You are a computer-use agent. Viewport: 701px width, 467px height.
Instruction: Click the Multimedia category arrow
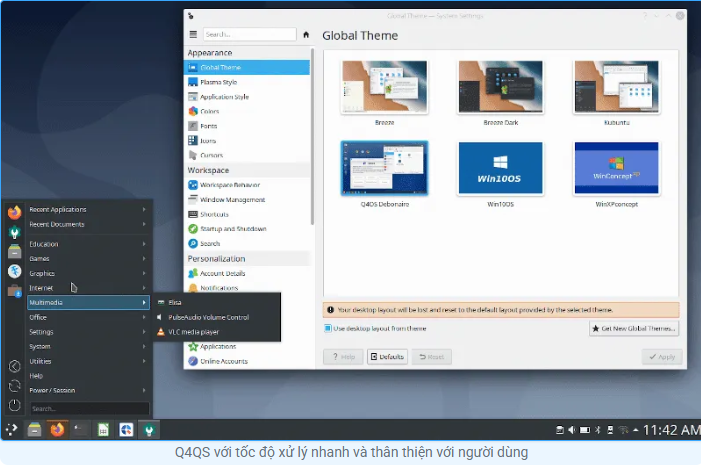pos(144,303)
